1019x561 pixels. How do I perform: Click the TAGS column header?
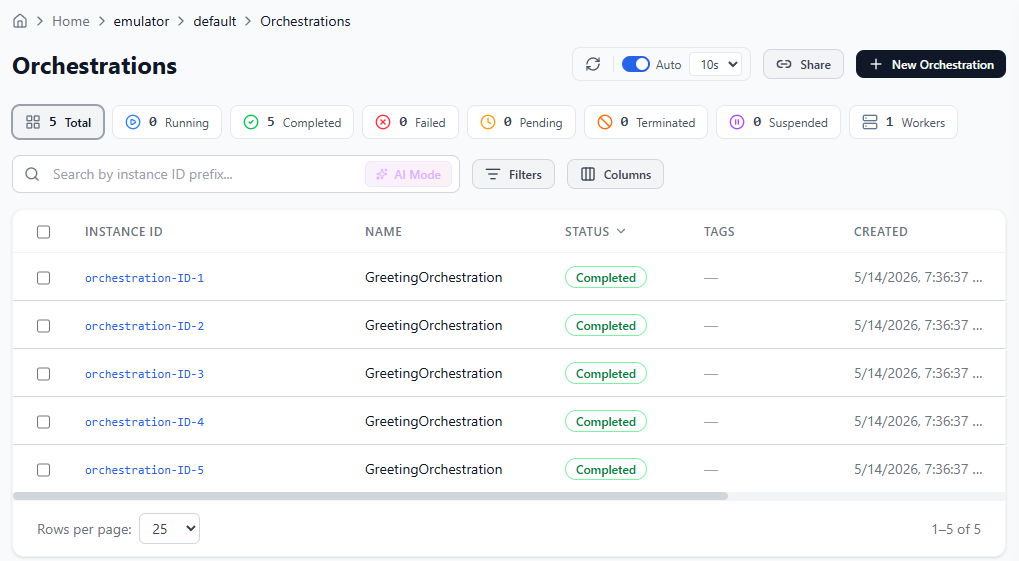click(719, 231)
